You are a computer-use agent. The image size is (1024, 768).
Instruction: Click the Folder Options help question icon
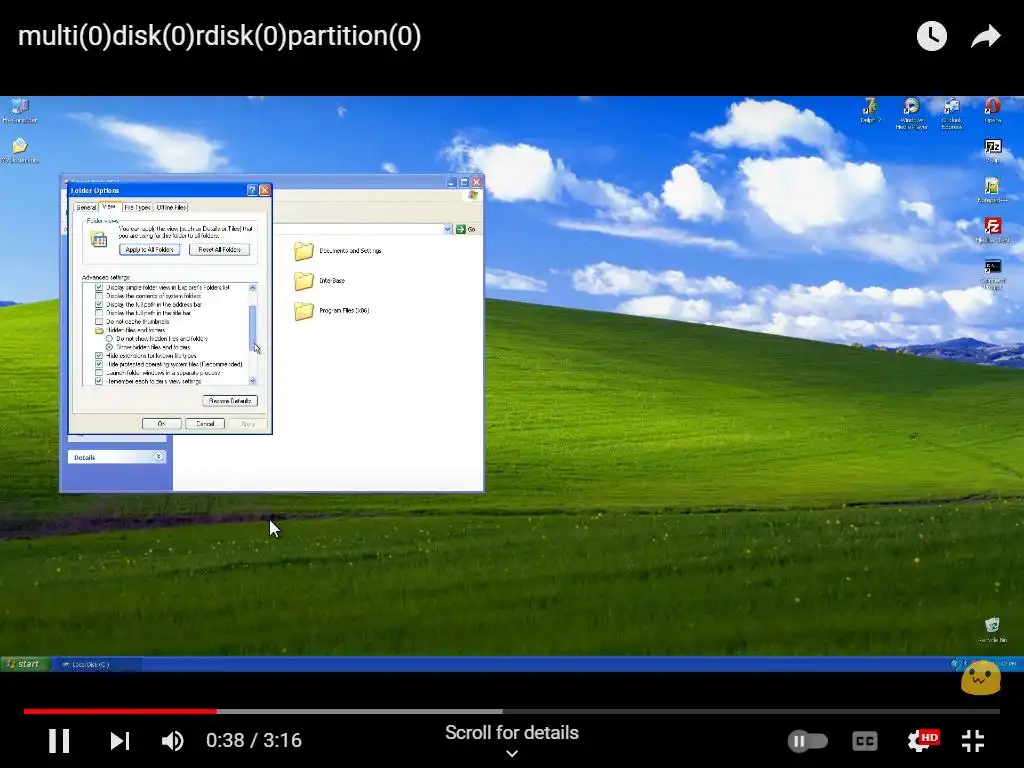(x=252, y=190)
